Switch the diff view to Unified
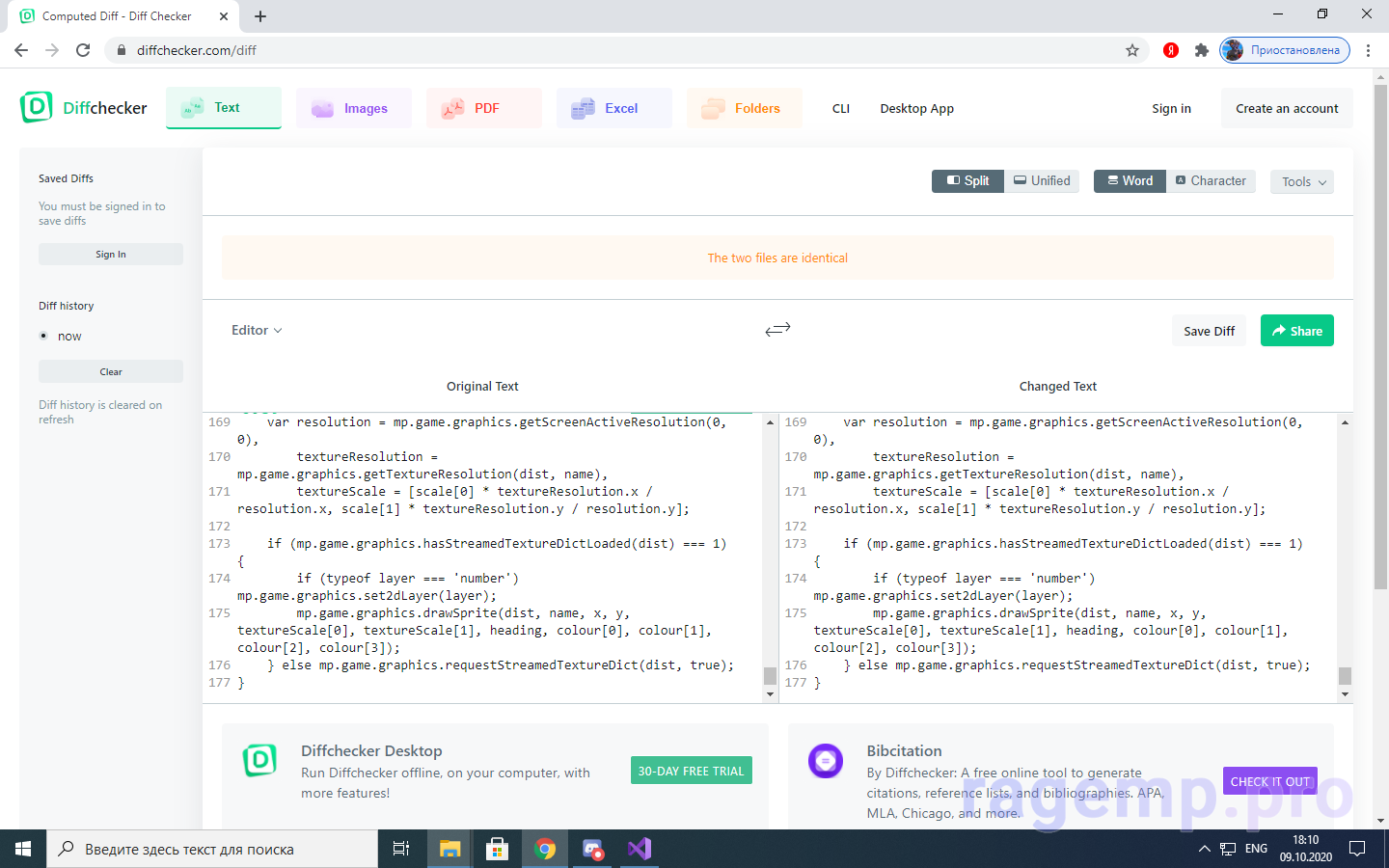The width and height of the screenshot is (1389, 868). (1042, 181)
